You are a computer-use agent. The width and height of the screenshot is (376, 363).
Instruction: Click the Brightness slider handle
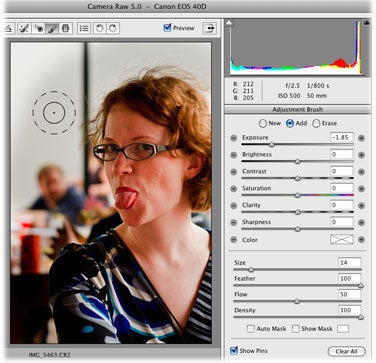[298, 162]
